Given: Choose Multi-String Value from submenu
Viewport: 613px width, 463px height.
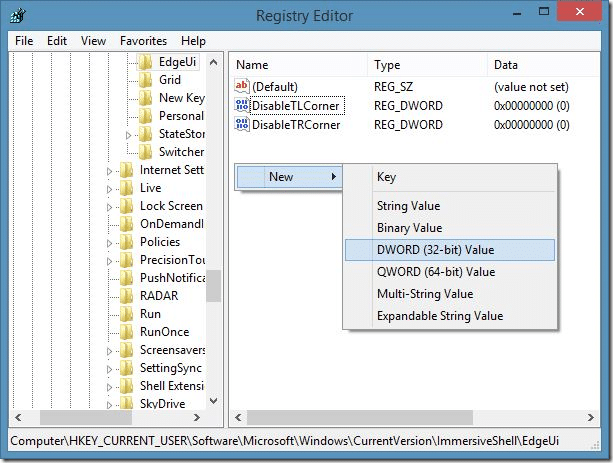Looking at the screenshot, I should tap(450, 294).
